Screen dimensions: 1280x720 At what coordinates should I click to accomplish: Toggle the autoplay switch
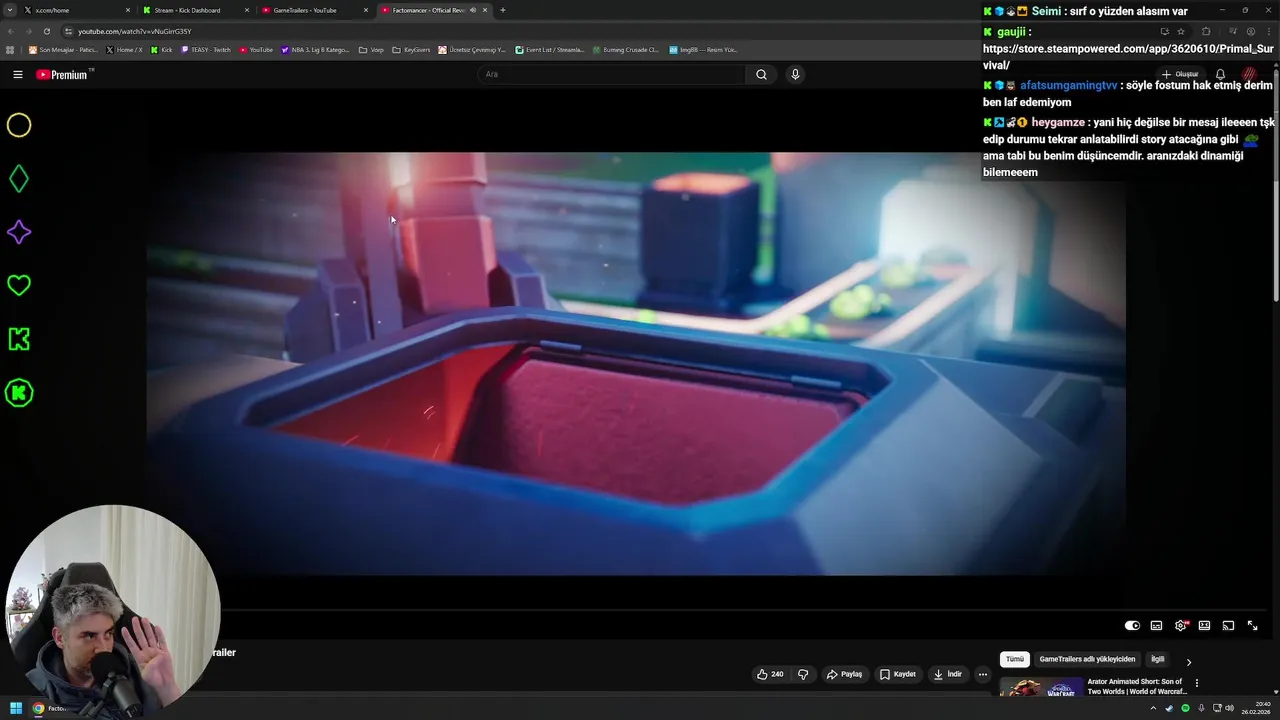pyautogui.click(x=1132, y=626)
